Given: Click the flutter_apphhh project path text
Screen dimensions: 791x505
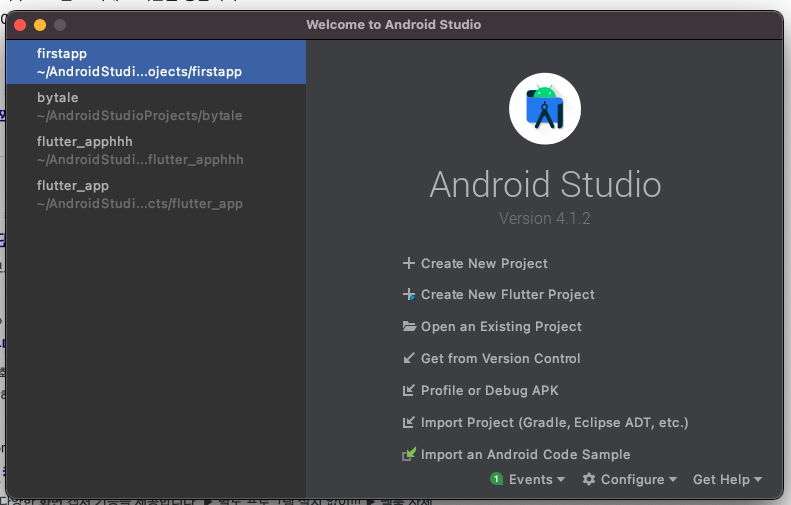Looking at the screenshot, I should coord(140,159).
